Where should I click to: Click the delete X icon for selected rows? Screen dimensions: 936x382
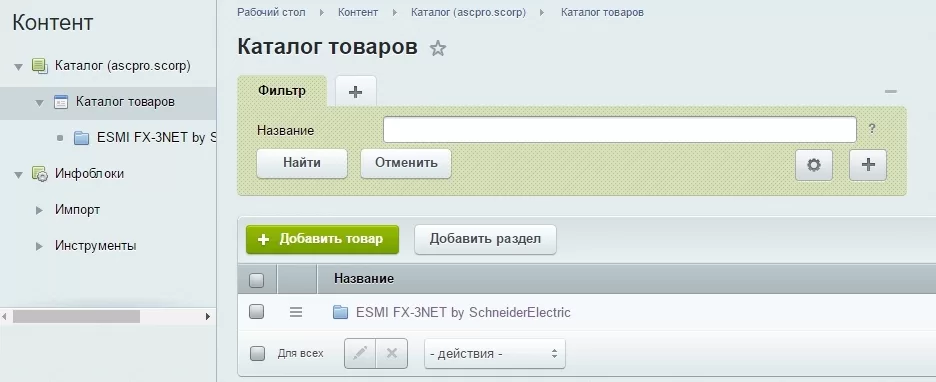[392, 353]
